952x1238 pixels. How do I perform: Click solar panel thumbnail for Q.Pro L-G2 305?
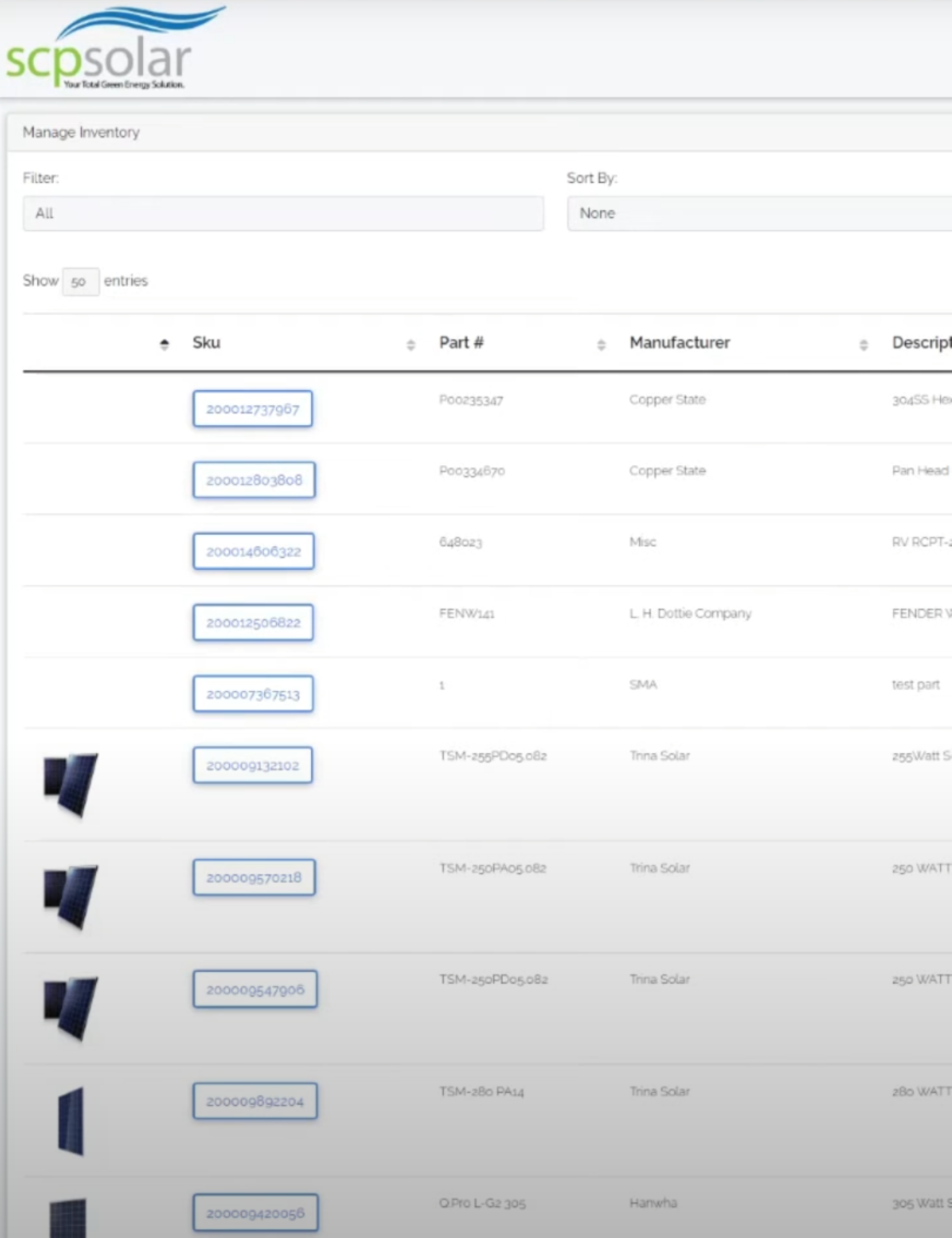(x=68, y=1218)
